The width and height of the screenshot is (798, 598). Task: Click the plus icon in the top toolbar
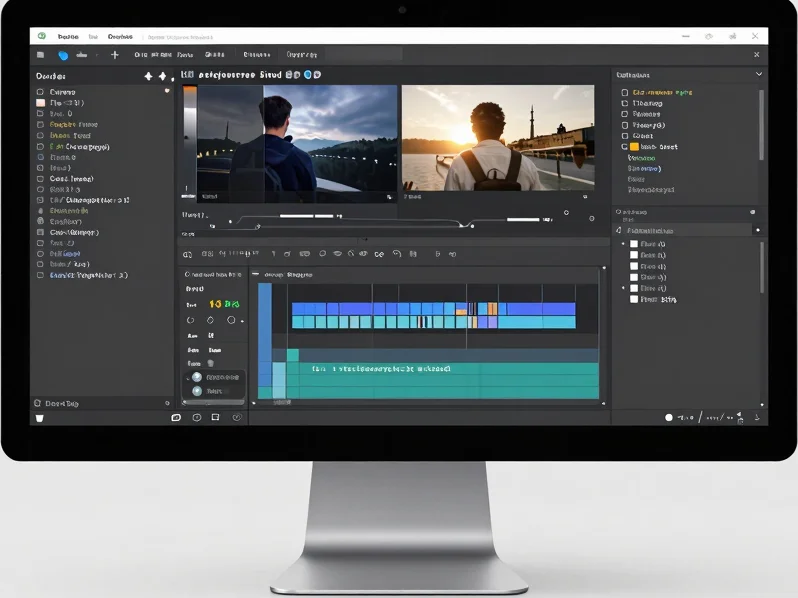coord(115,55)
